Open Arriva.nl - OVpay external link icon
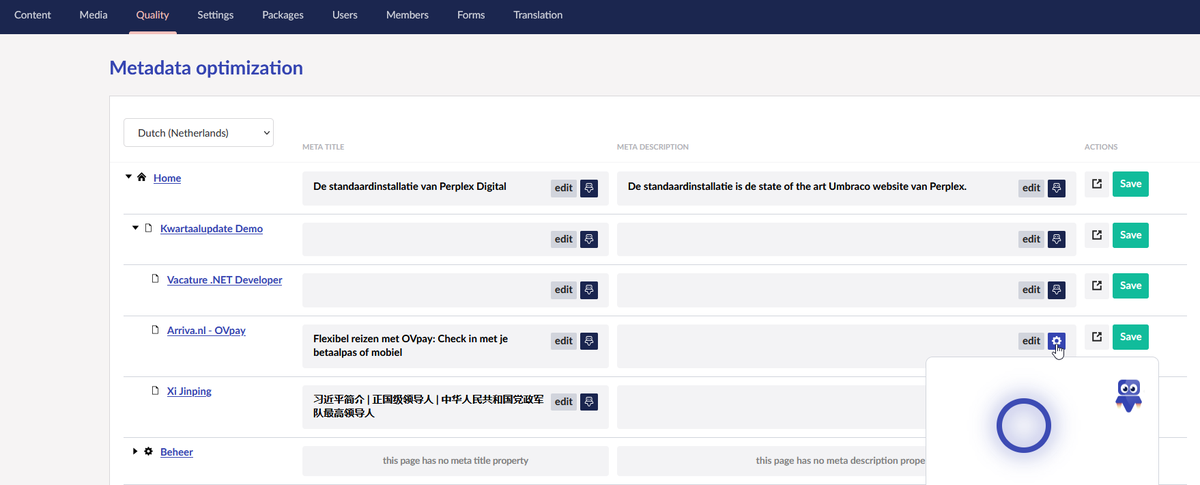 coord(1097,337)
